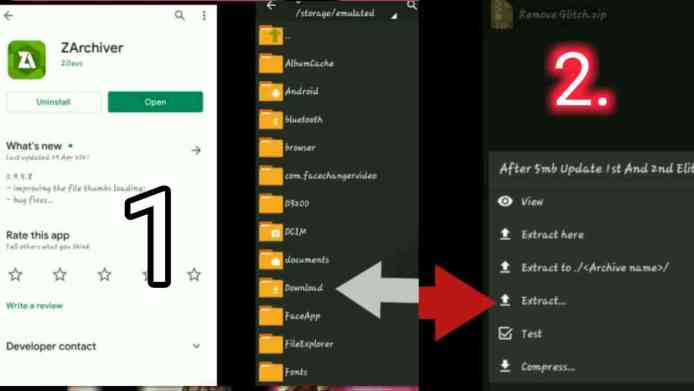Click the eye icon beside View
Screen dimensions: 694x391
click(505, 201)
